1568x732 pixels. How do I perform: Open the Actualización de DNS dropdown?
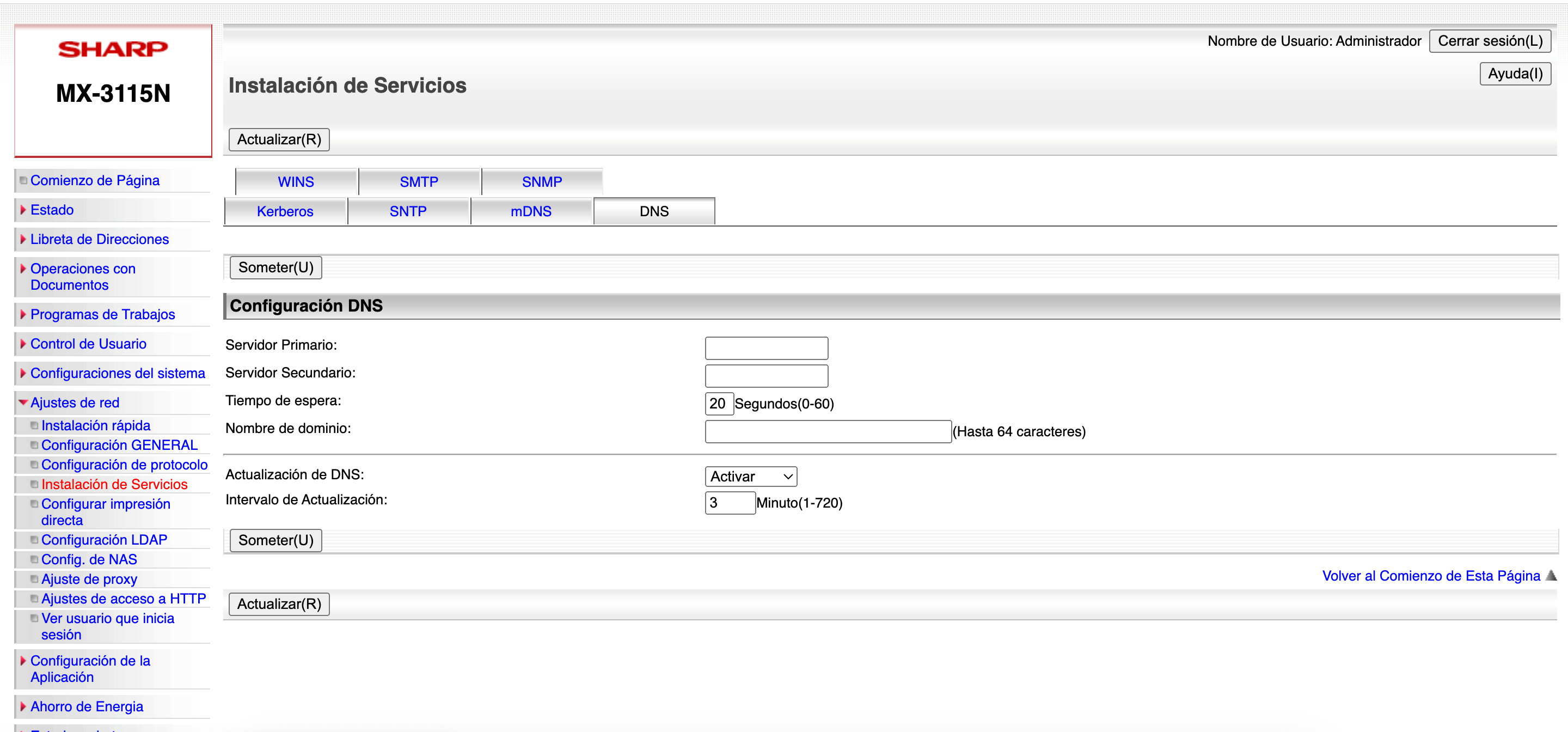[750, 476]
